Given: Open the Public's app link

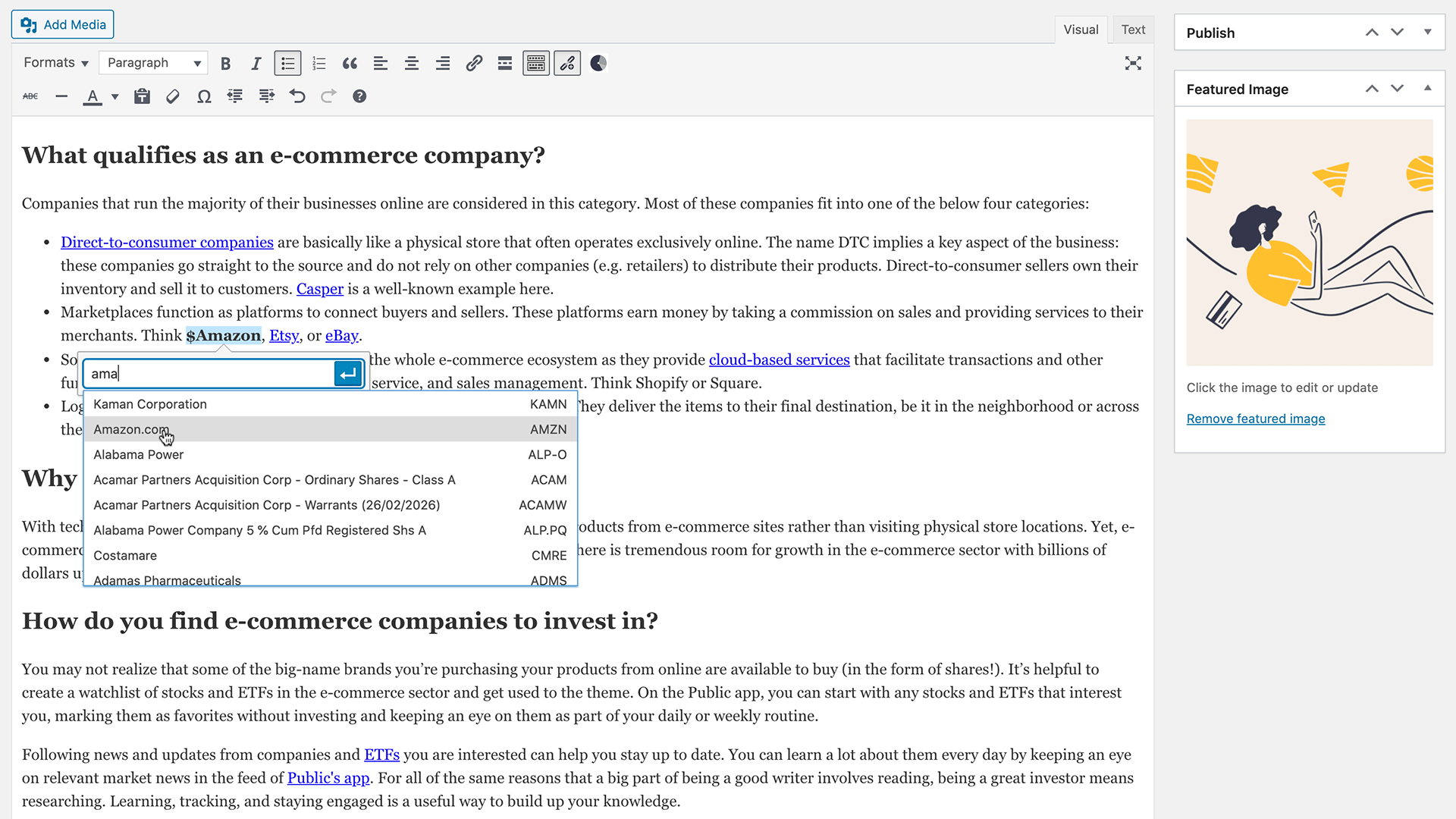Looking at the screenshot, I should (x=328, y=779).
